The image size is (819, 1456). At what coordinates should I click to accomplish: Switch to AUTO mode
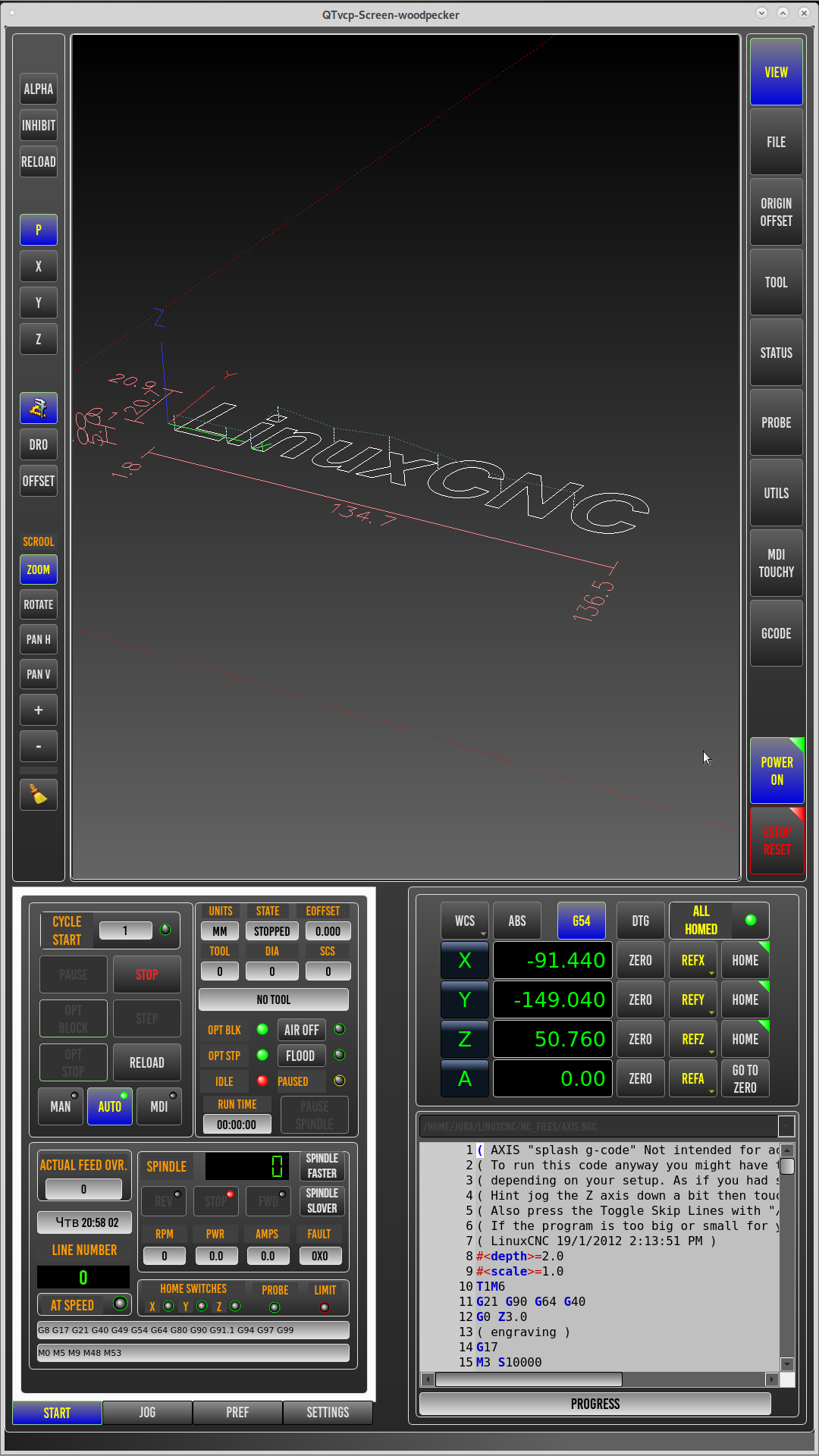tap(110, 1106)
